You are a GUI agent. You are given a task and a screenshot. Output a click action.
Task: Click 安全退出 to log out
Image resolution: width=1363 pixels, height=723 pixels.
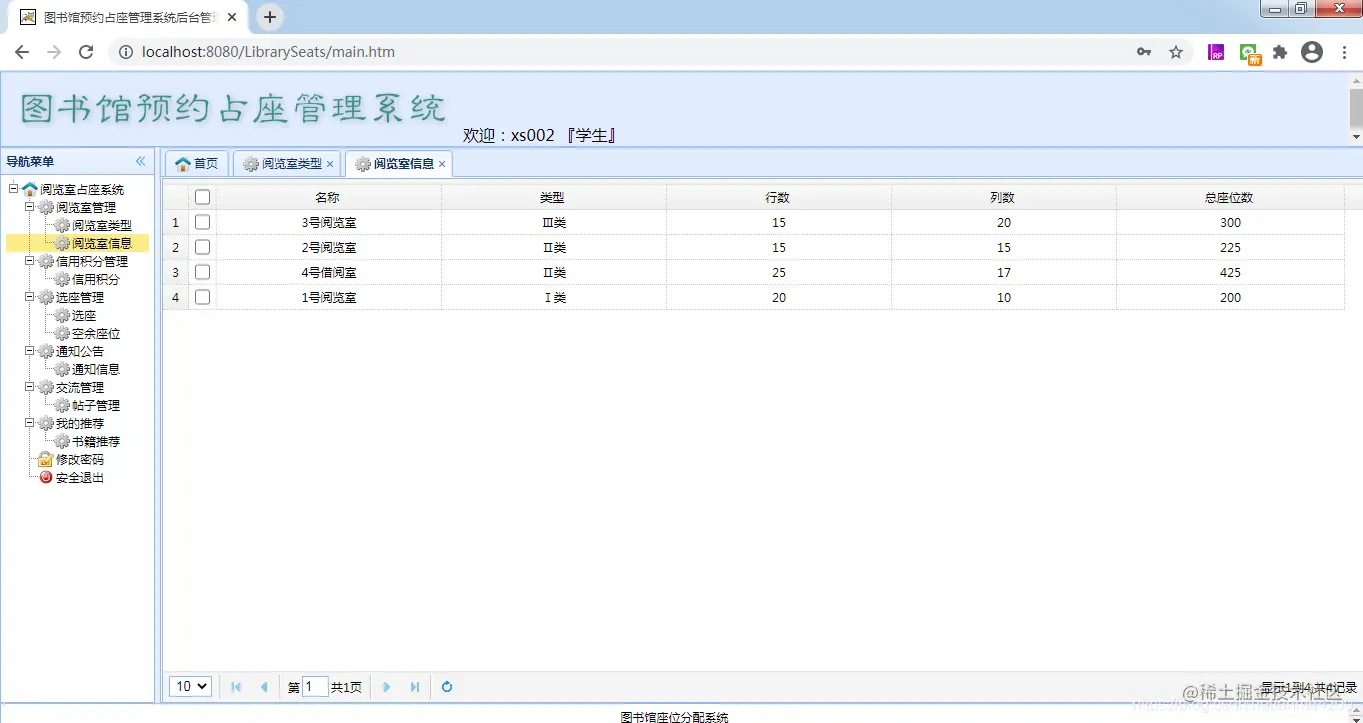[80, 478]
